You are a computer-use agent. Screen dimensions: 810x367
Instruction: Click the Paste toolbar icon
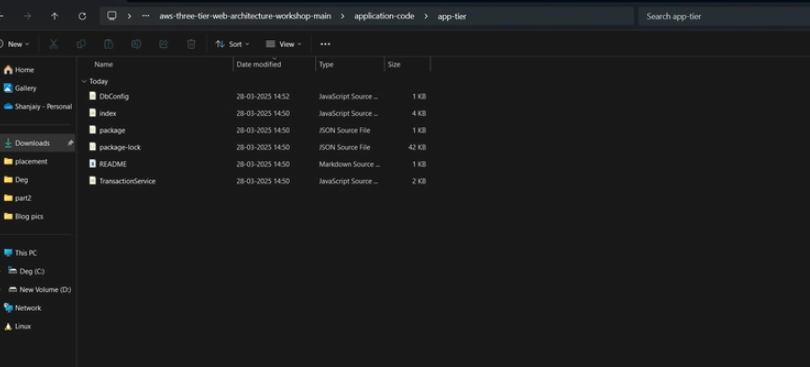pyautogui.click(x=108, y=44)
